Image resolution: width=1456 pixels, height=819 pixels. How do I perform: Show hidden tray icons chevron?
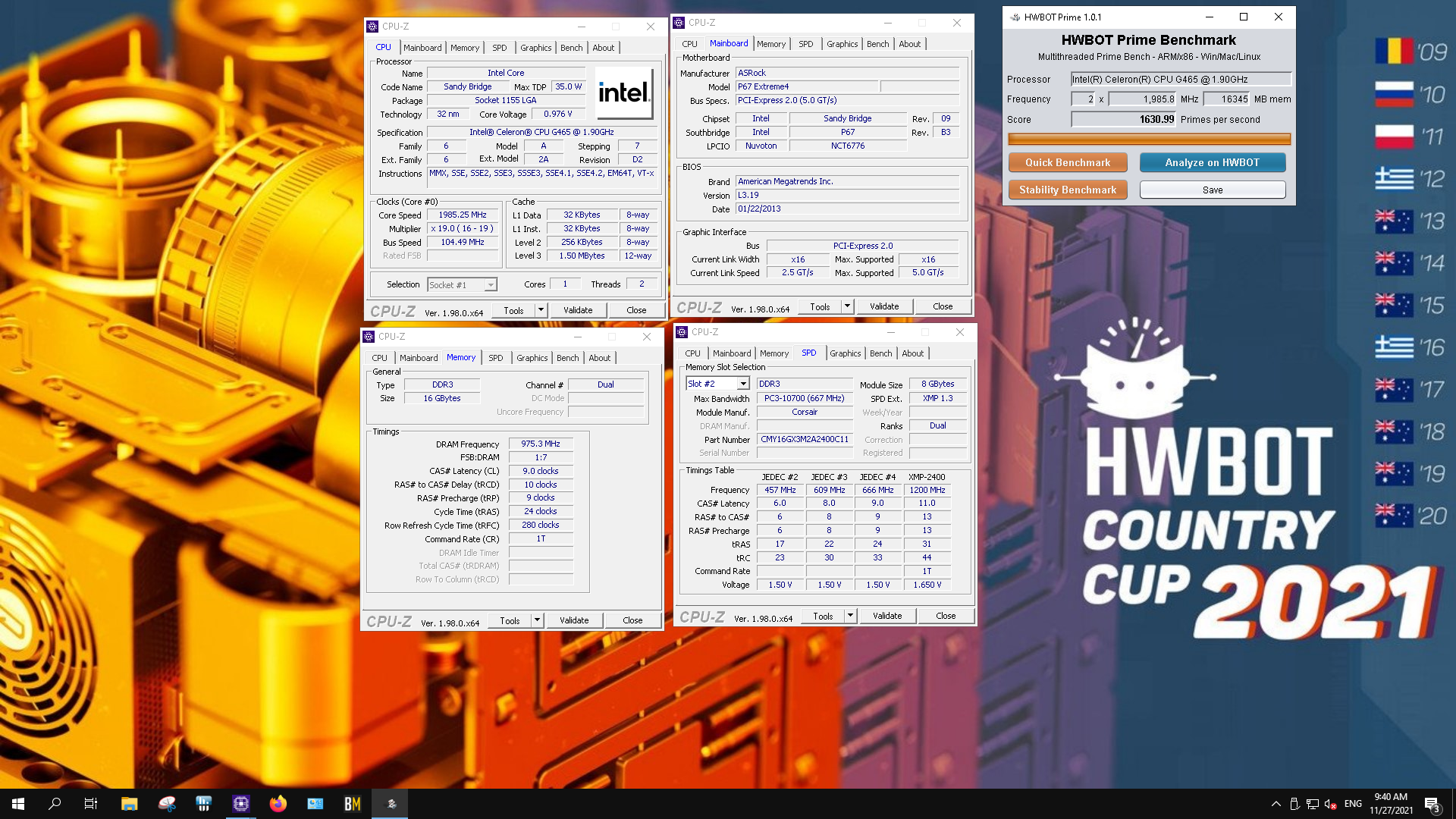1276,804
